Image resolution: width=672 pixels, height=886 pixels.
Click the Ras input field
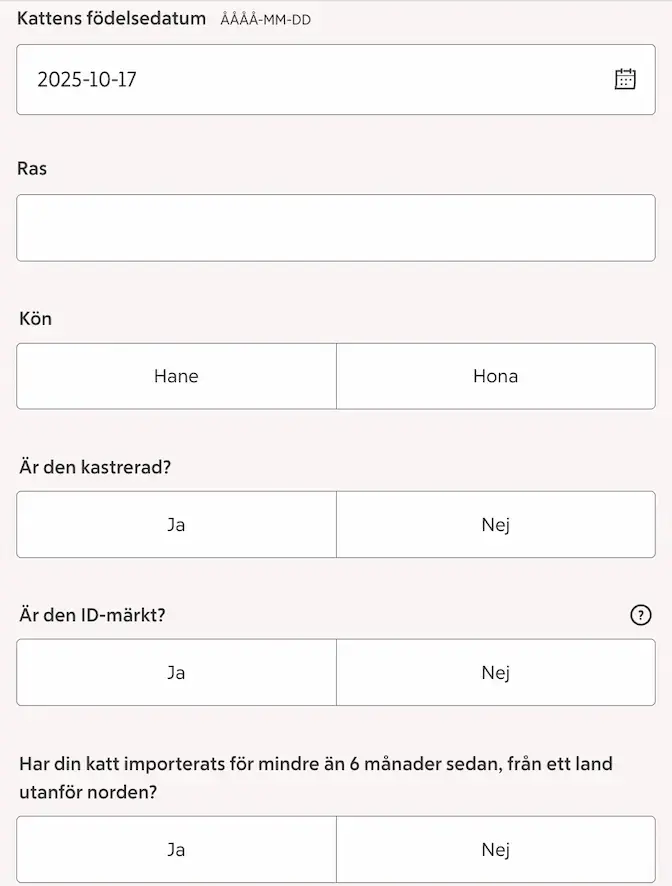335,227
